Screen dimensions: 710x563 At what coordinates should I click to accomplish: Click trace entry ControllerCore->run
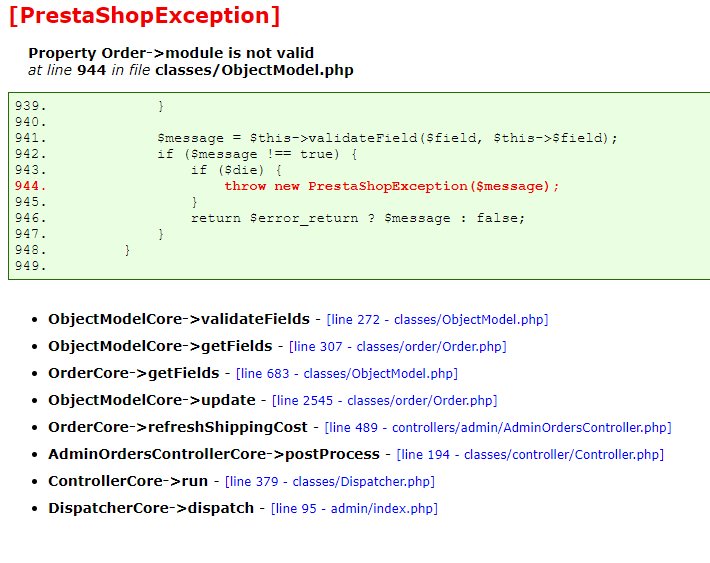(x=128, y=481)
